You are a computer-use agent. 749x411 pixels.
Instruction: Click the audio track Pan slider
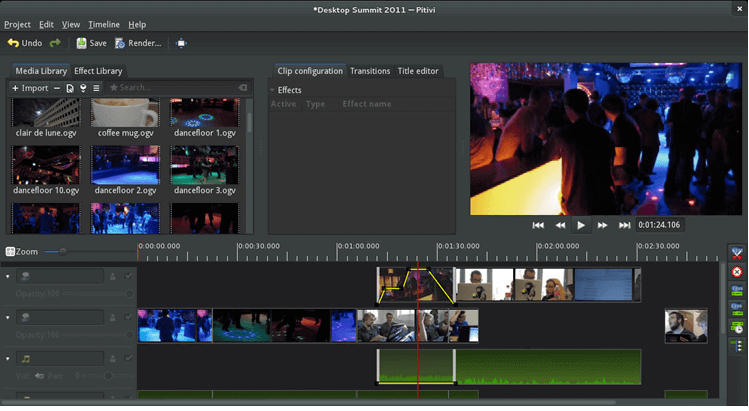tap(109, 376)
